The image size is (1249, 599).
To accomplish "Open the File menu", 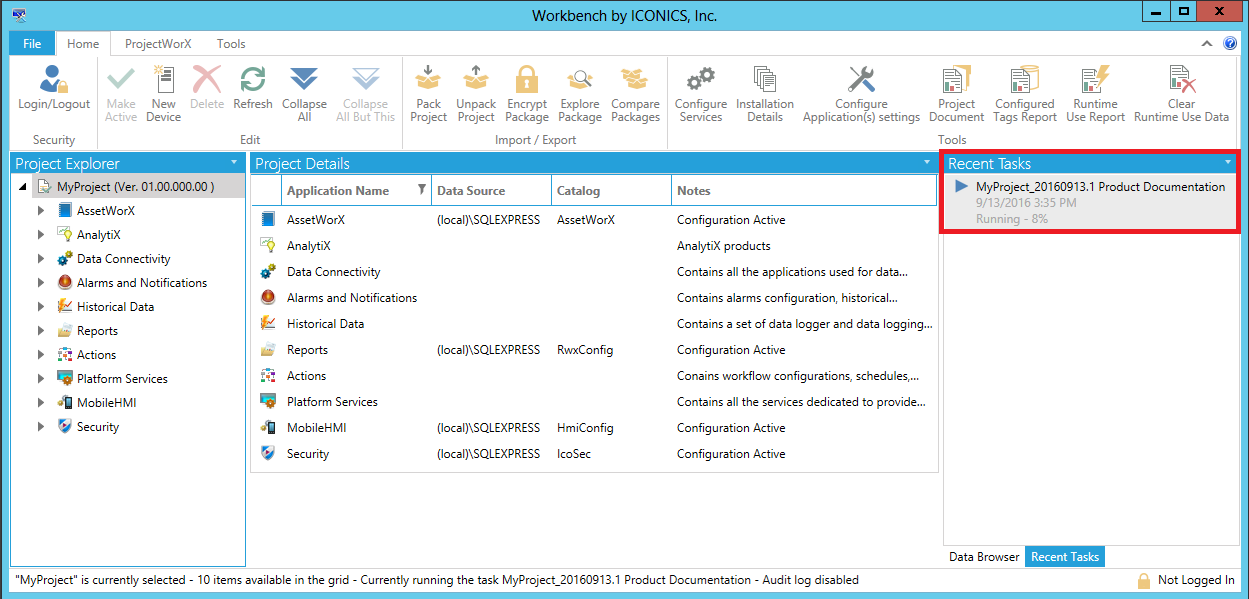I will pos(32,44).
